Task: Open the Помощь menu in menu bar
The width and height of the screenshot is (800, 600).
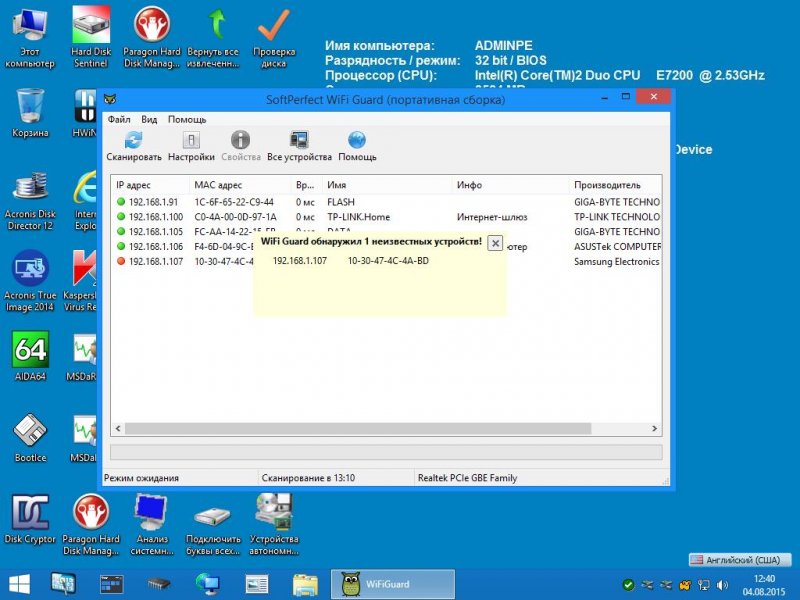Action: (187, 119)
